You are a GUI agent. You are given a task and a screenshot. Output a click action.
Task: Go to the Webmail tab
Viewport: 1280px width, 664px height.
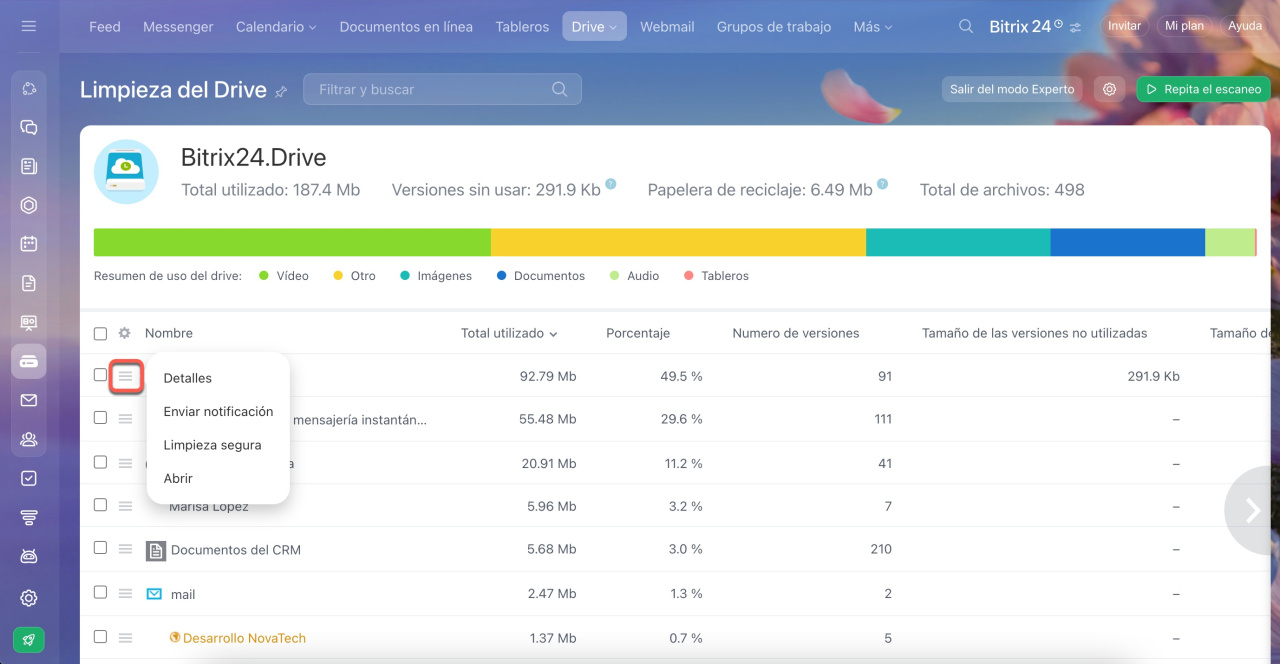[x=667, y=27]
